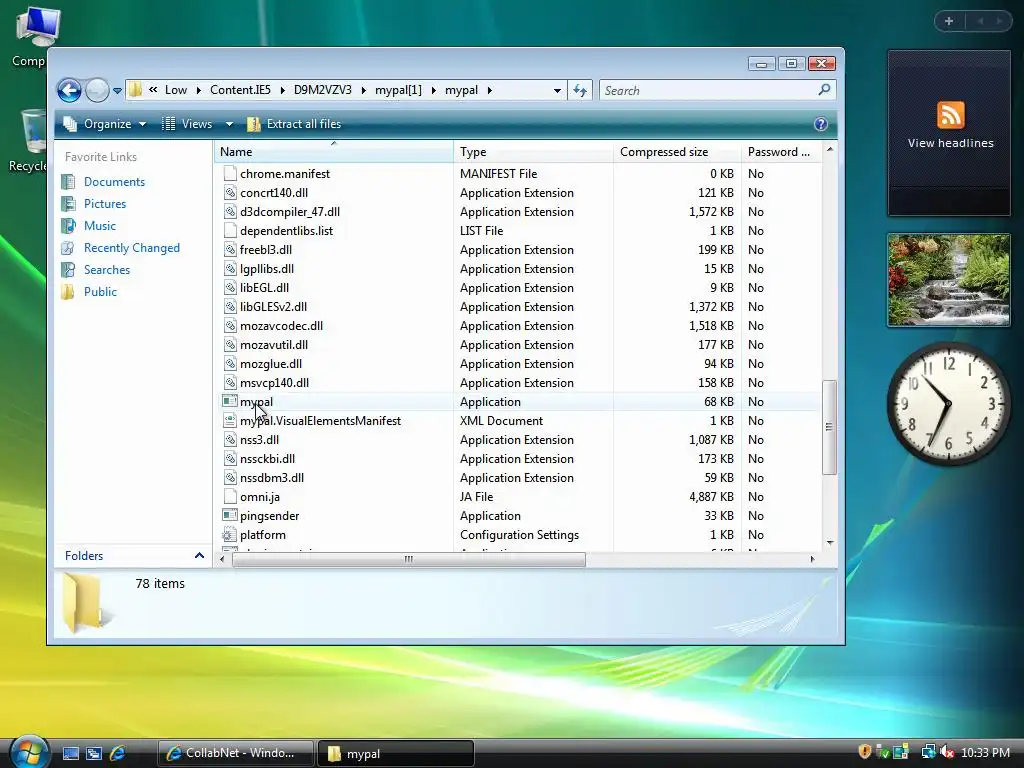The width and height of the screenshot is (1024, 768).
Task: Open the Documents favorite link
Action: click(x=114, y=182)
